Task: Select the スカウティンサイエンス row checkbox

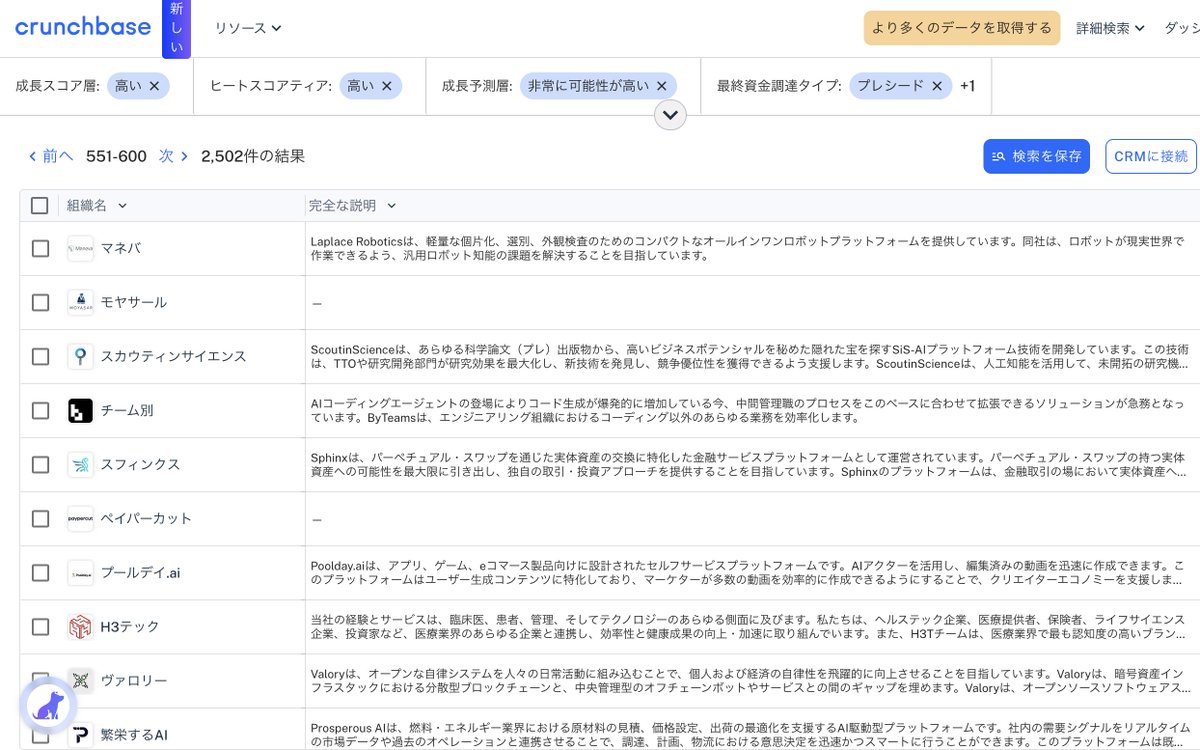Action: 40,356
